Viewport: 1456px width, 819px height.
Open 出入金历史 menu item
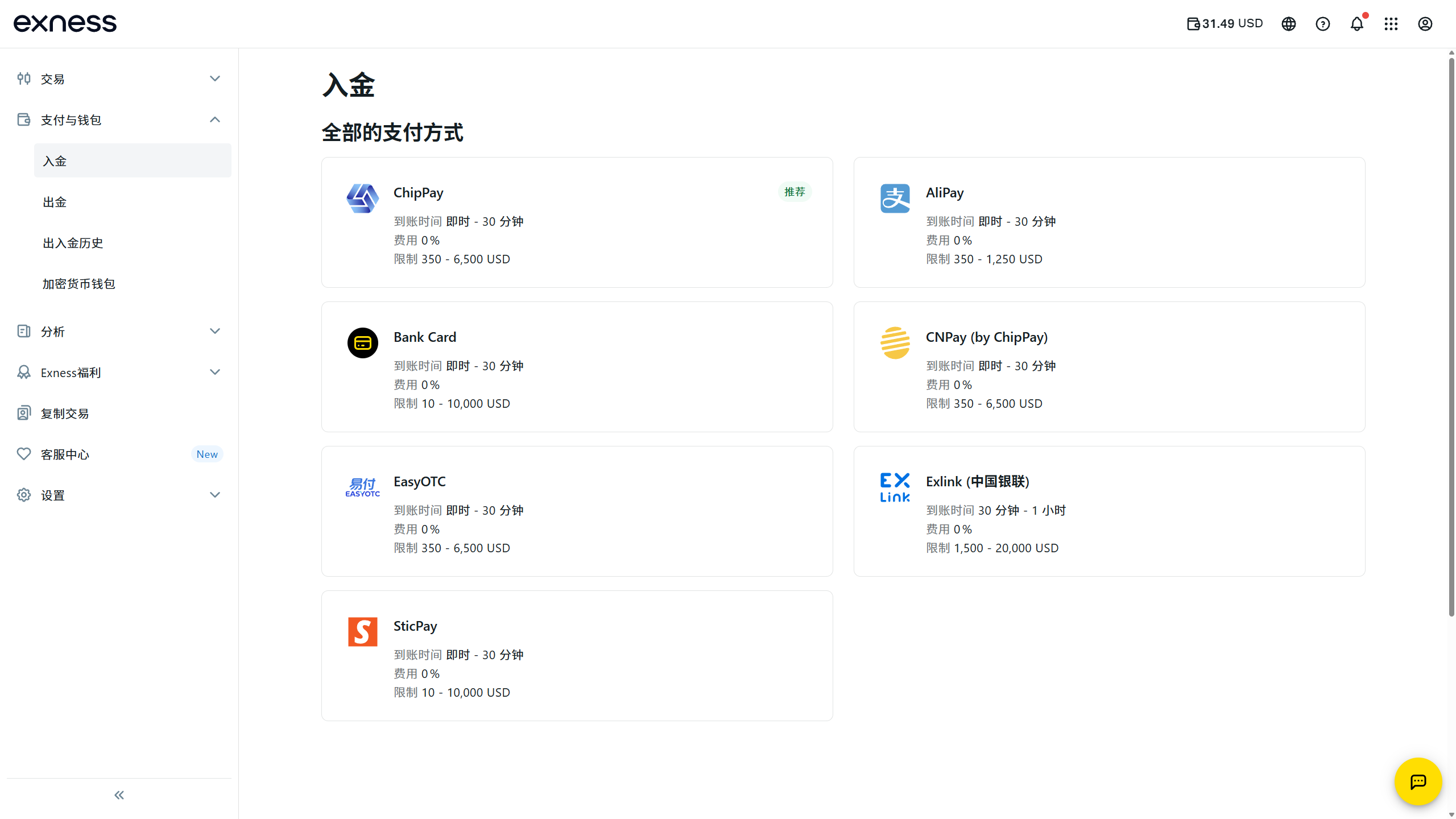[x=133, y=242]
